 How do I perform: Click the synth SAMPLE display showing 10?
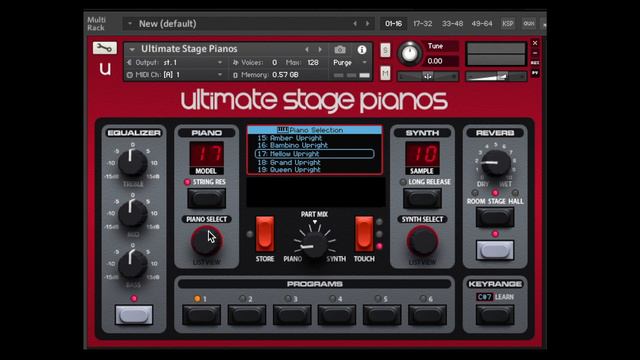tap(422, 154)
